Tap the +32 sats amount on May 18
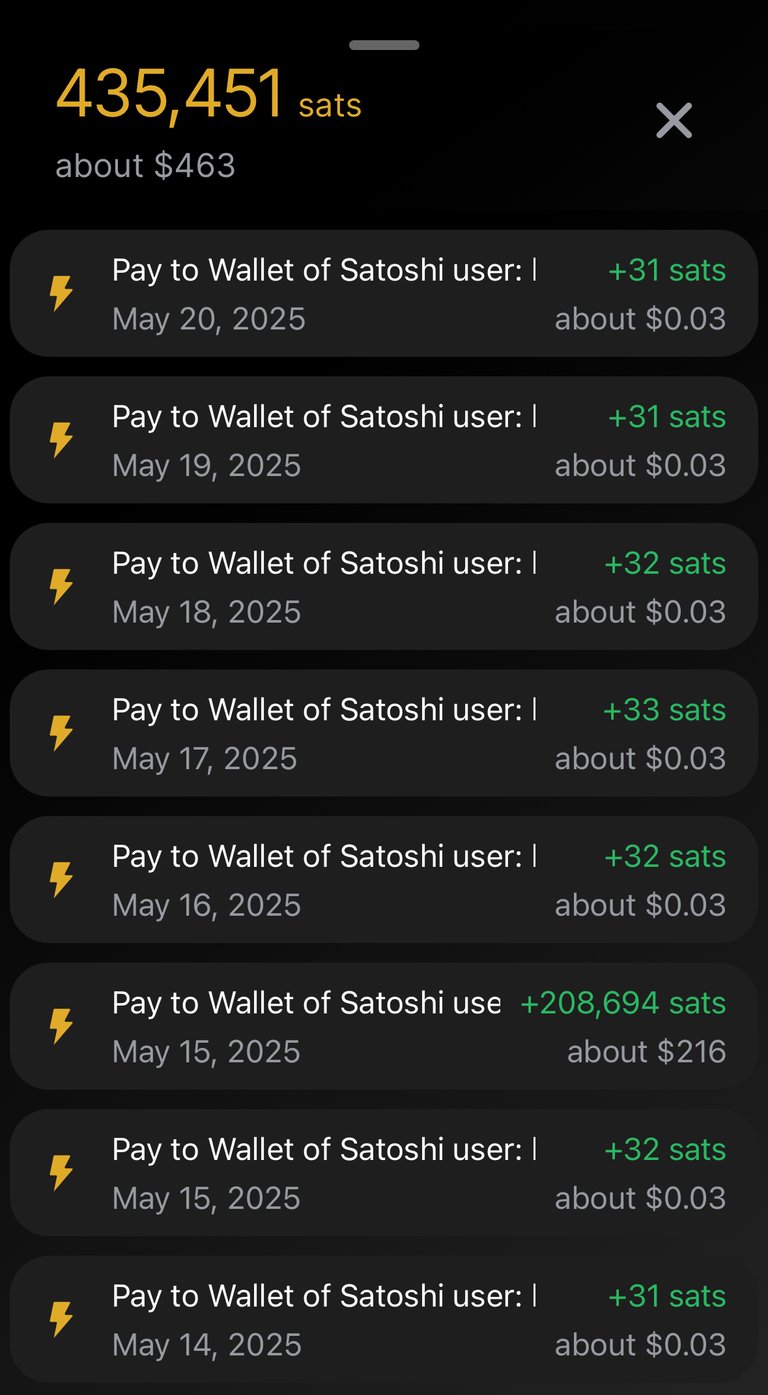The image size is (768, 1395). coord(665,563)
